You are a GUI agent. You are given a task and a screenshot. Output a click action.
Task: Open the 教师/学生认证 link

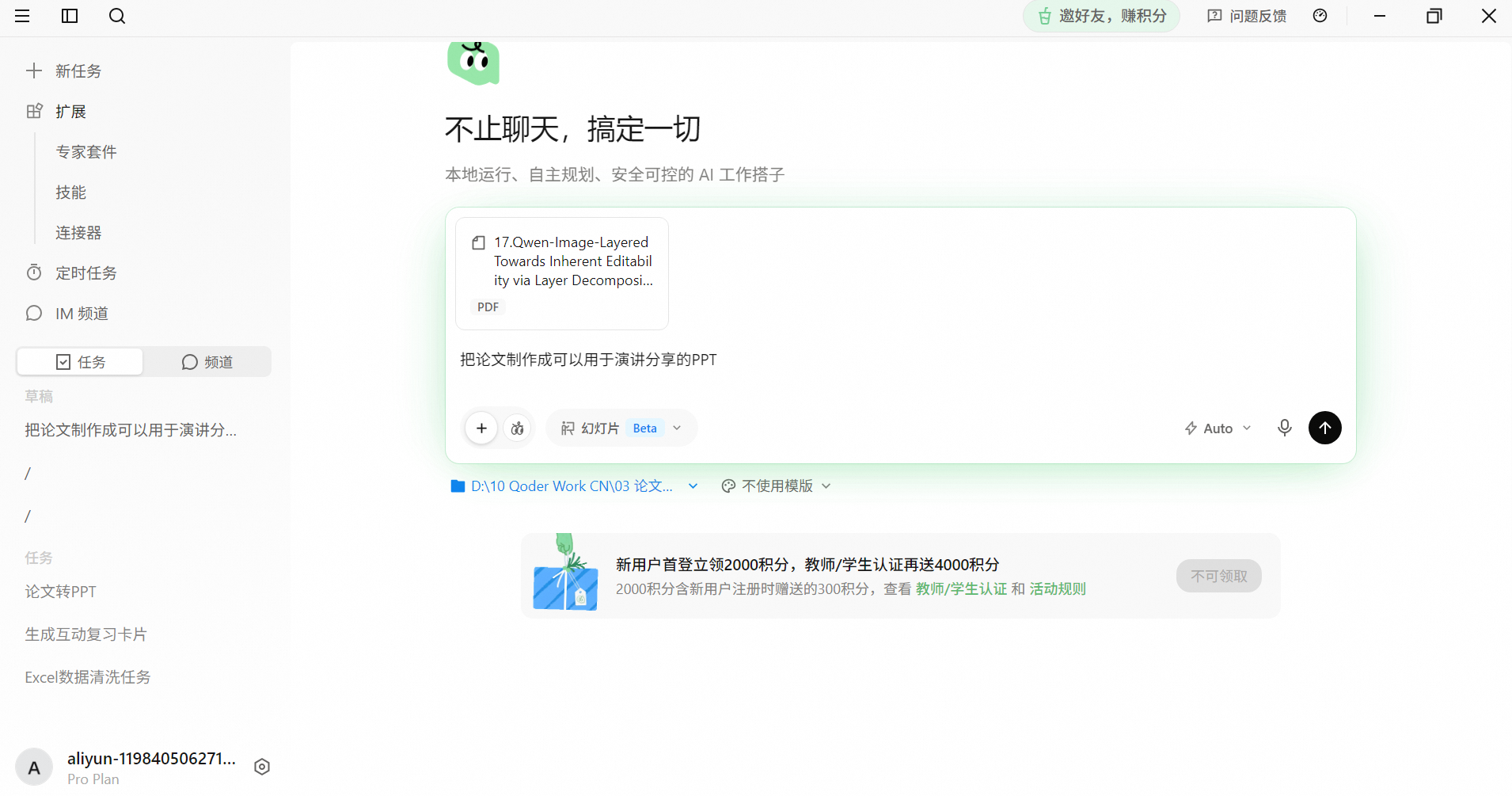click(x=961, y=588)
